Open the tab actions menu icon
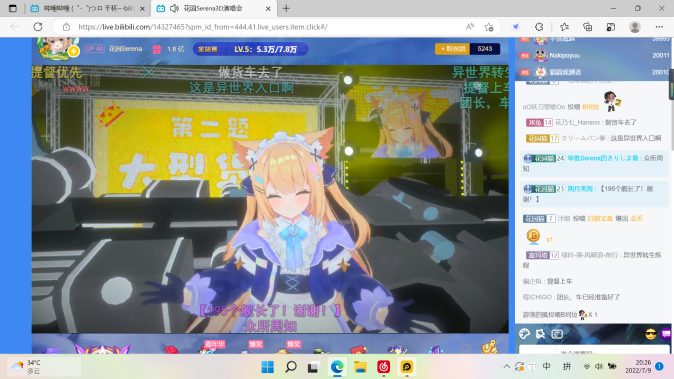This screenshot has width=674, height=379. (x=12, y=8)
